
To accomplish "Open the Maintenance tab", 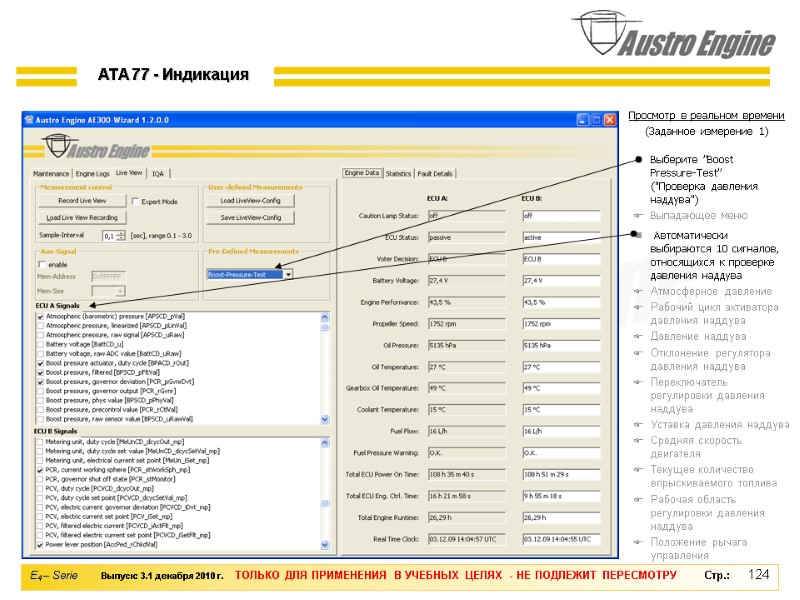I will (x=51, y=173).
